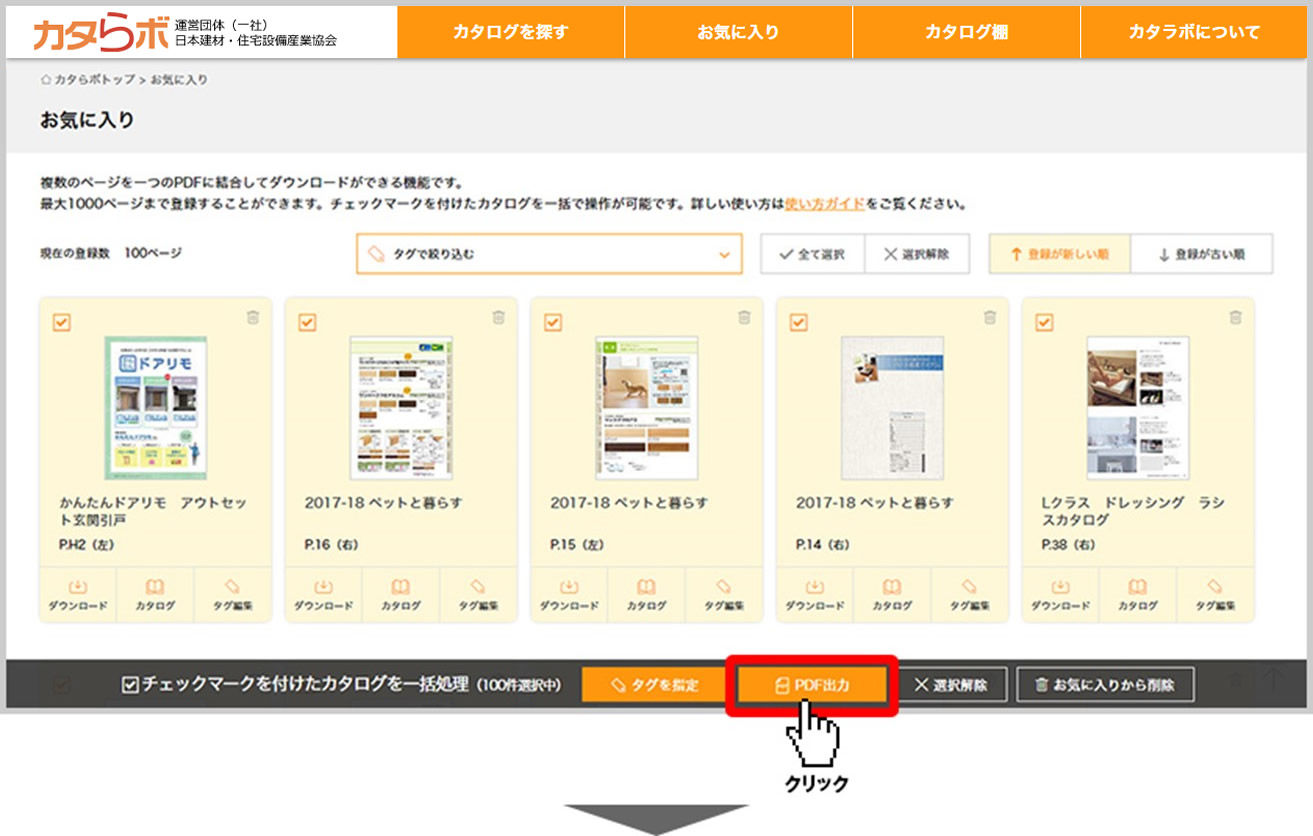
Task: Open the ドアリモ catalog thumbnail
Action: (x=155, y=408)
